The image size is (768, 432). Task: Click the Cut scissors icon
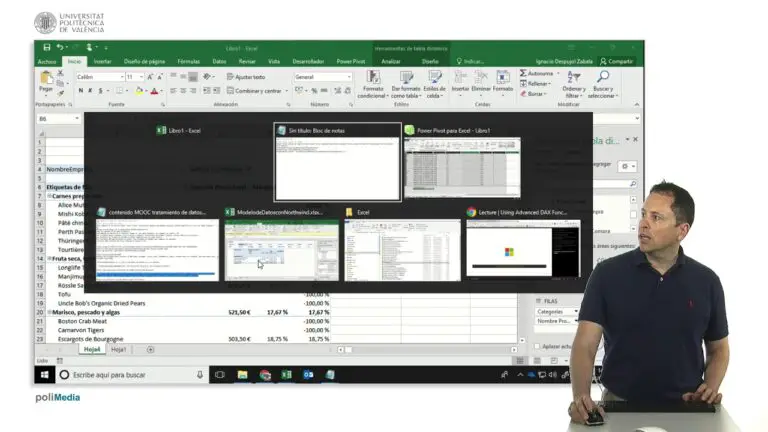coord(61,73)
